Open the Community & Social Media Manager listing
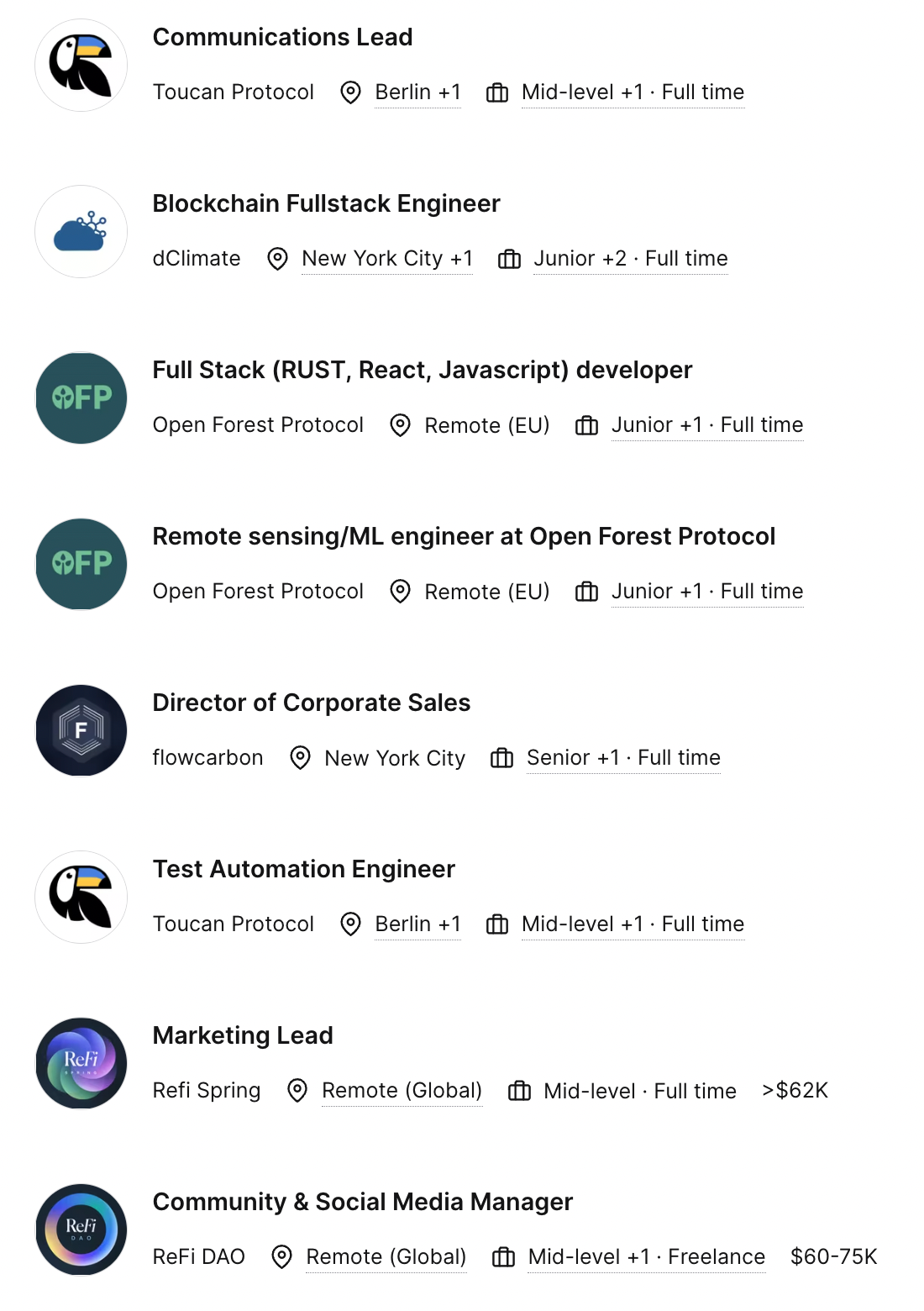Viewport: 924px width, 1311px height. 362,1203
